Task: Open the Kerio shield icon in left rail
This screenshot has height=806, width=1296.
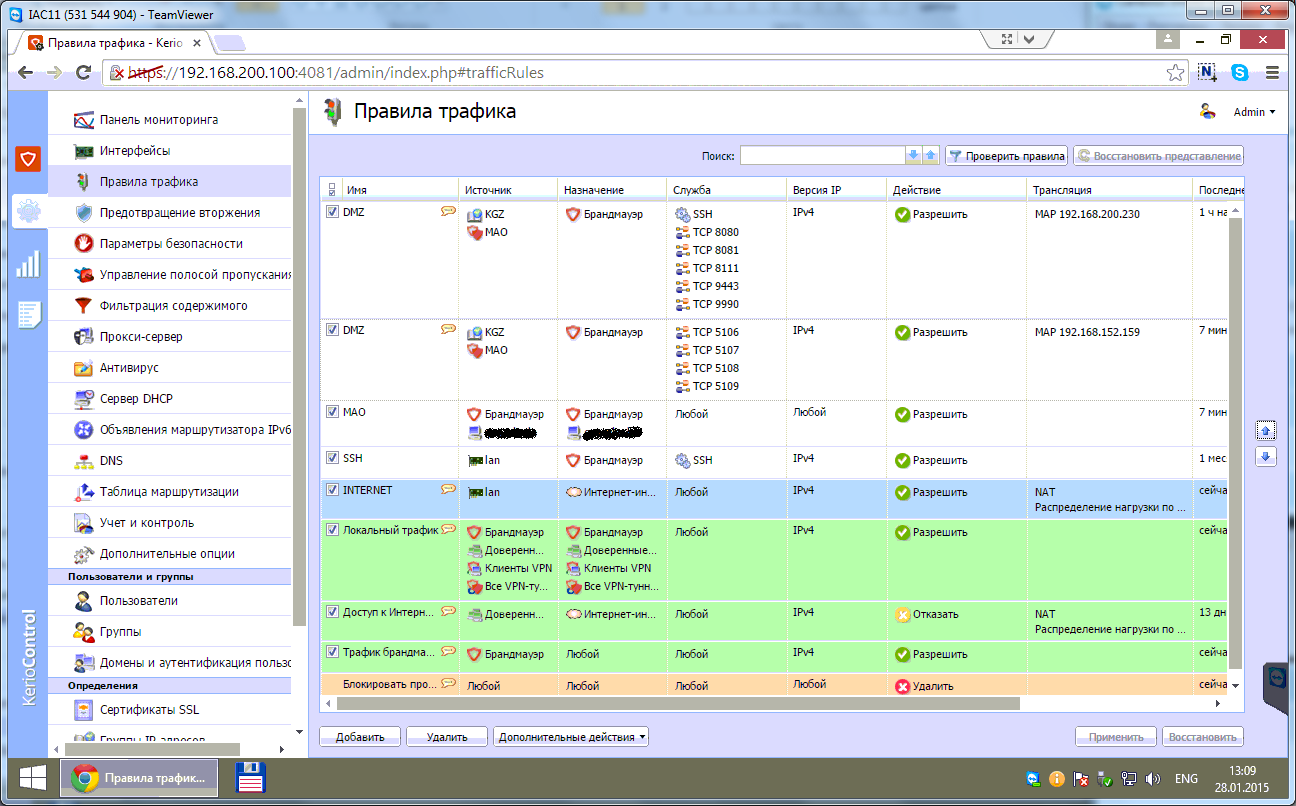Action: click(x=28, y=158)
